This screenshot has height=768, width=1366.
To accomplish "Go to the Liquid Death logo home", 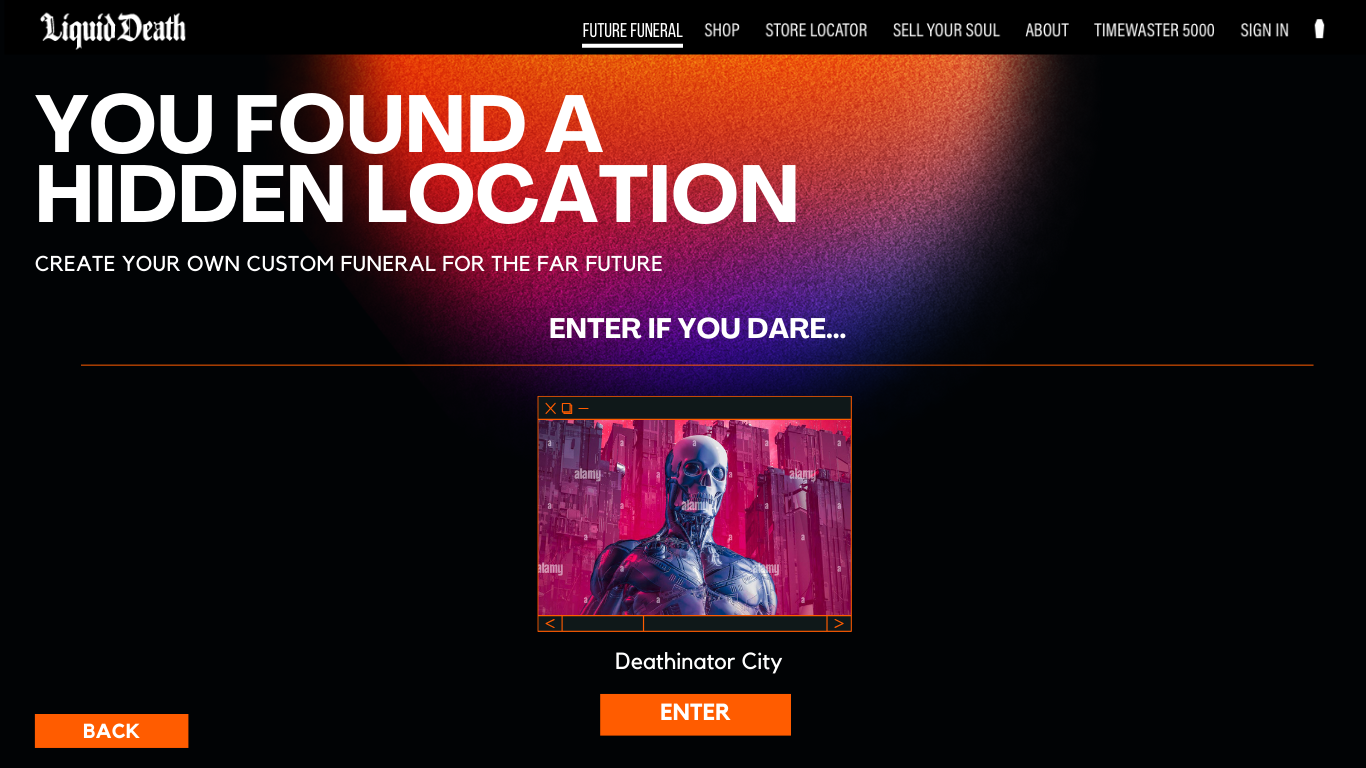I will (113, 30).
